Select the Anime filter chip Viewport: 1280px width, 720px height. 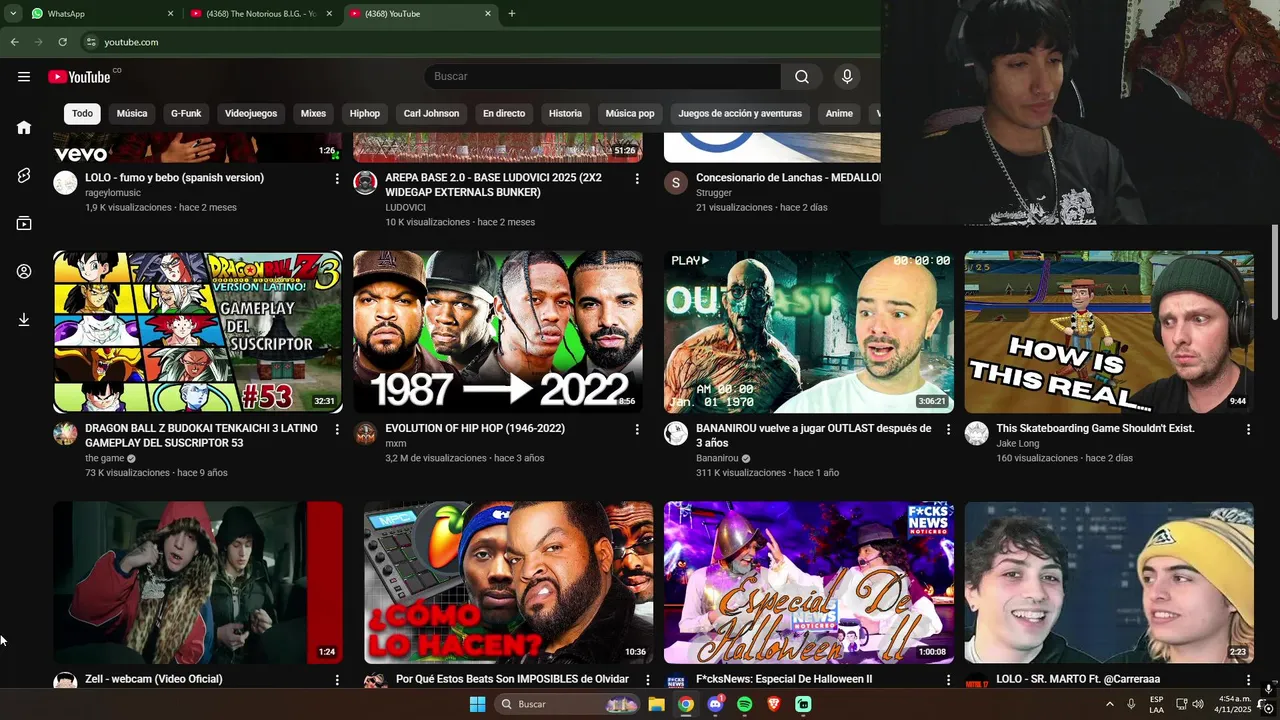click(839, 114)
